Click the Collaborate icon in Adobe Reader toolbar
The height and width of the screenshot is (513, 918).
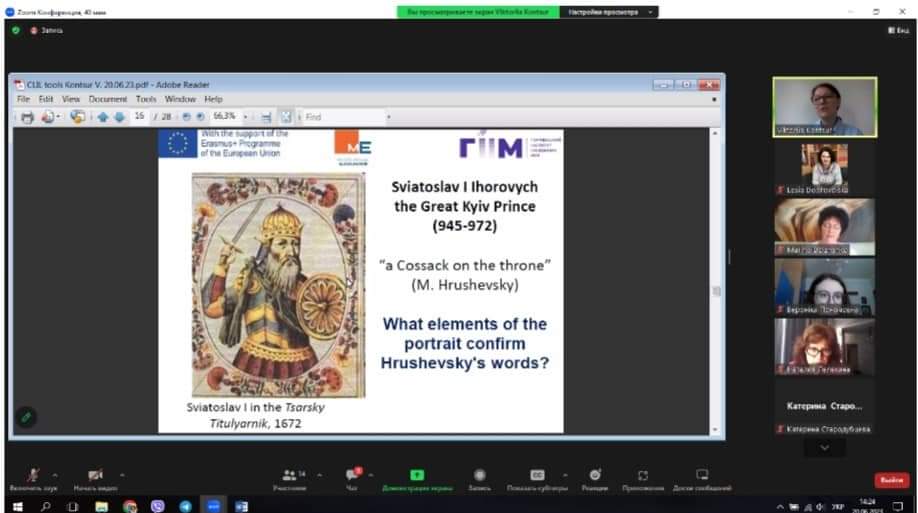77,117
